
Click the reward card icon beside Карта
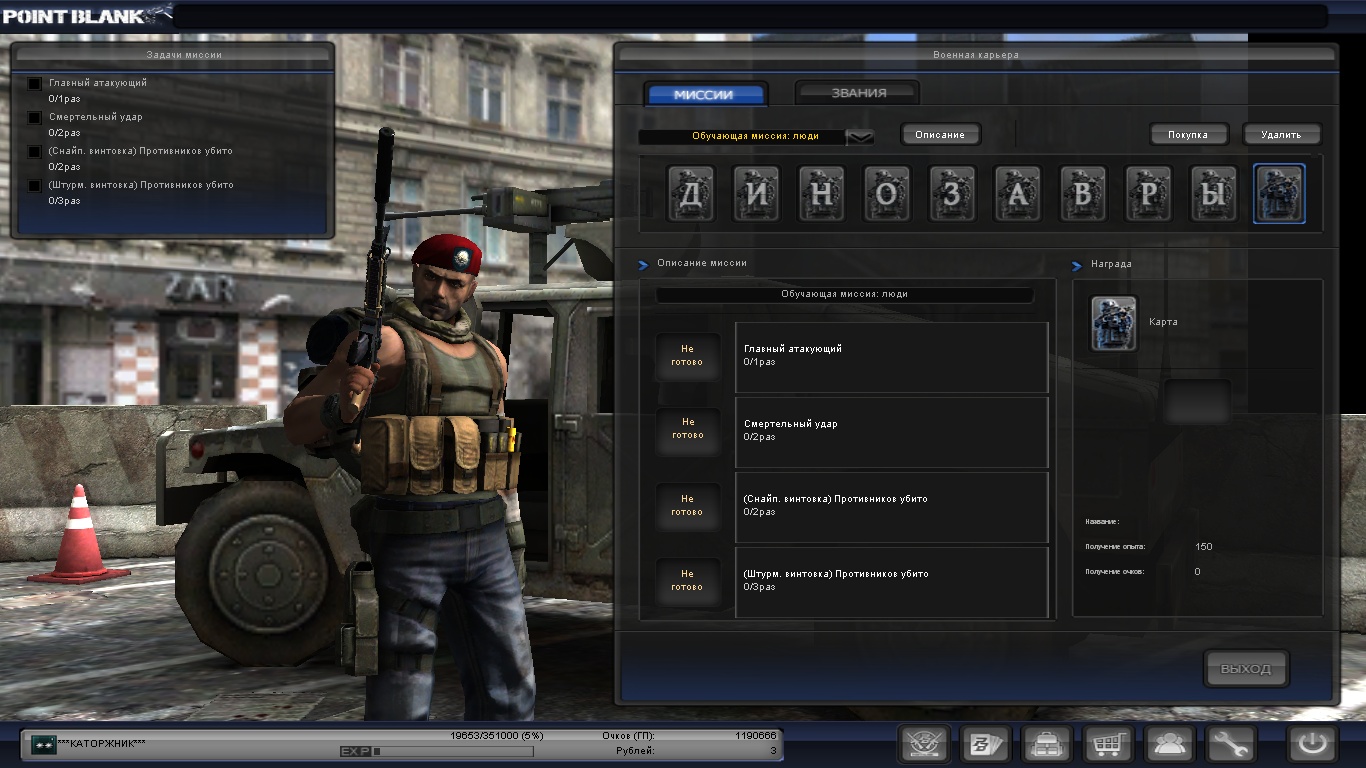pos(1114,323)
